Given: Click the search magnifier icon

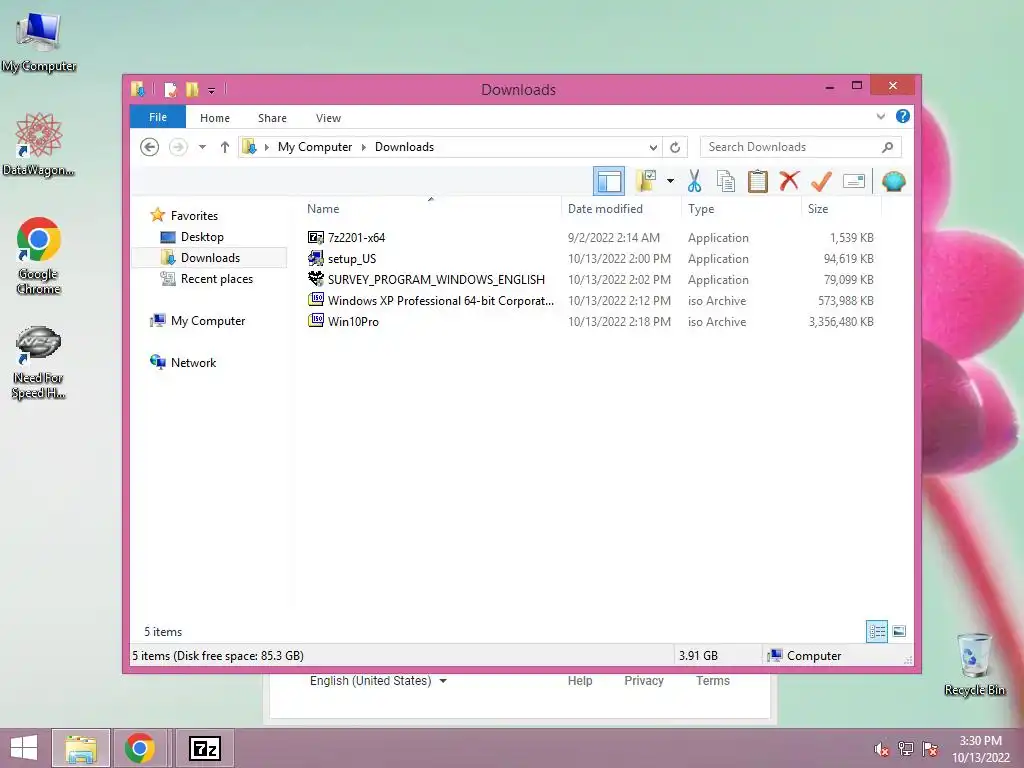Looking at the screenshot, I should point(887,147).
